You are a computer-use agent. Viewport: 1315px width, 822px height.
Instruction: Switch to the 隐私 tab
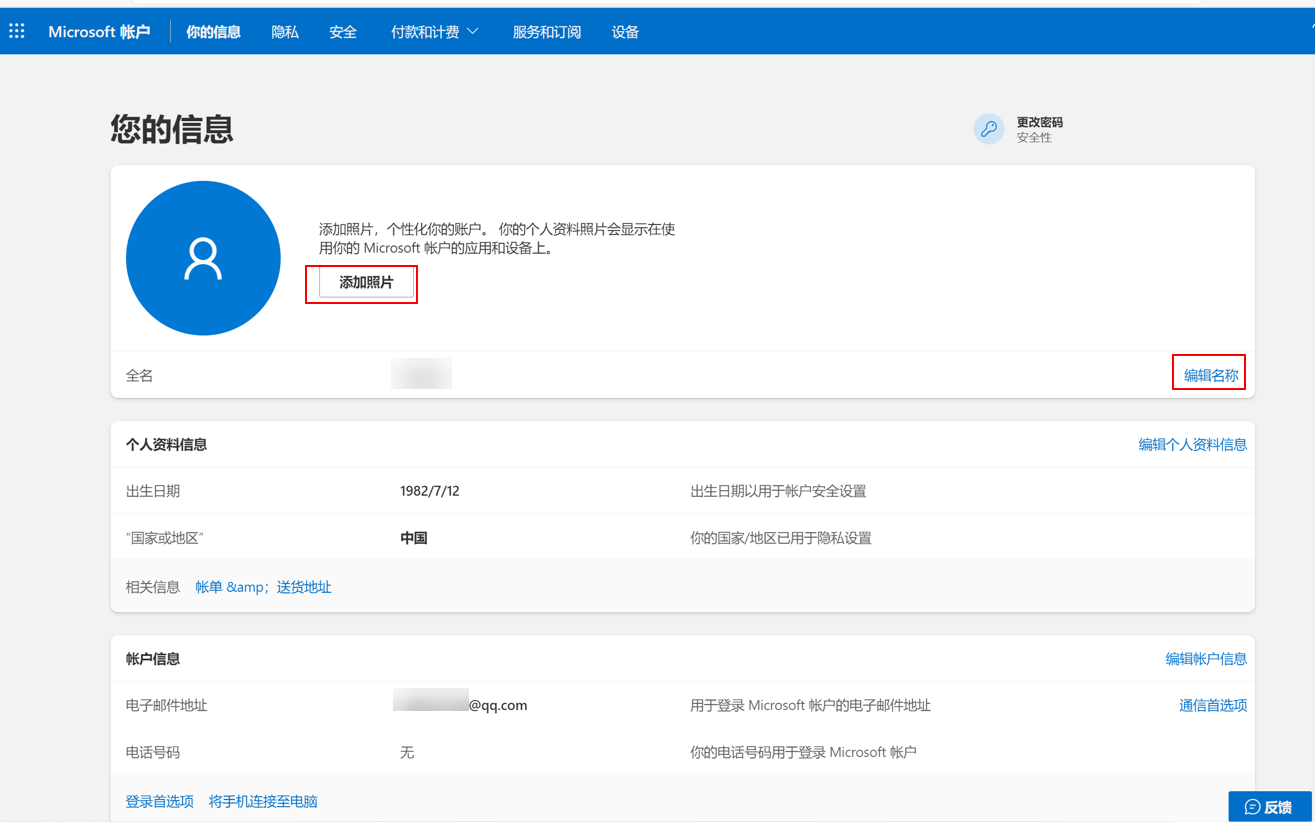point(285,32)
